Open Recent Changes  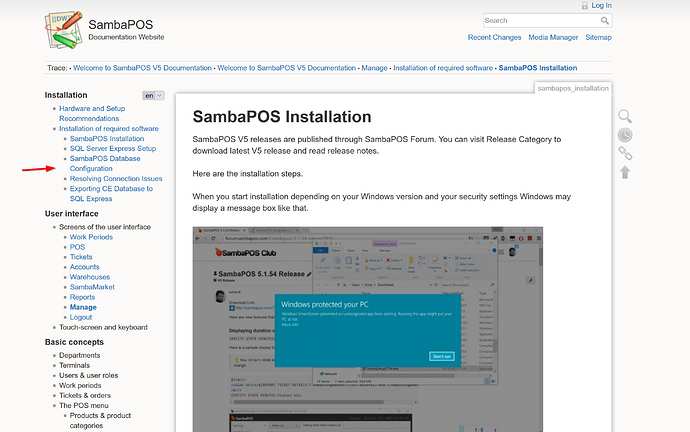click(x=494, y=37)
